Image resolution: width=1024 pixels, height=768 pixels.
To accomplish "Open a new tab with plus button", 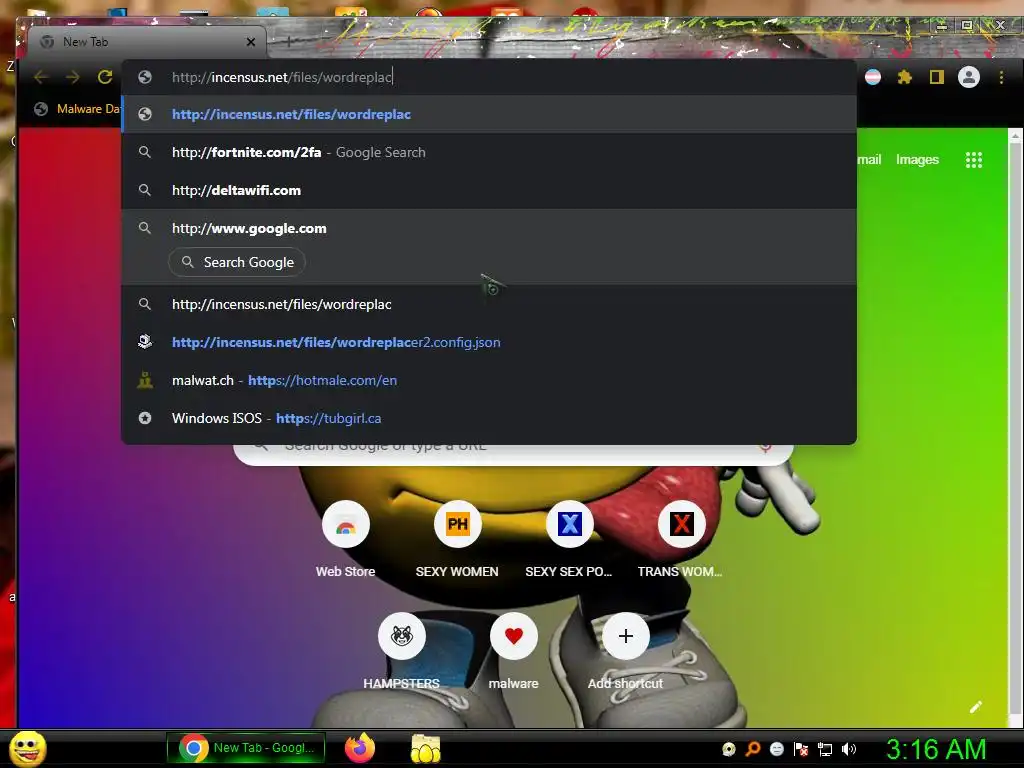I will point(288,41).
